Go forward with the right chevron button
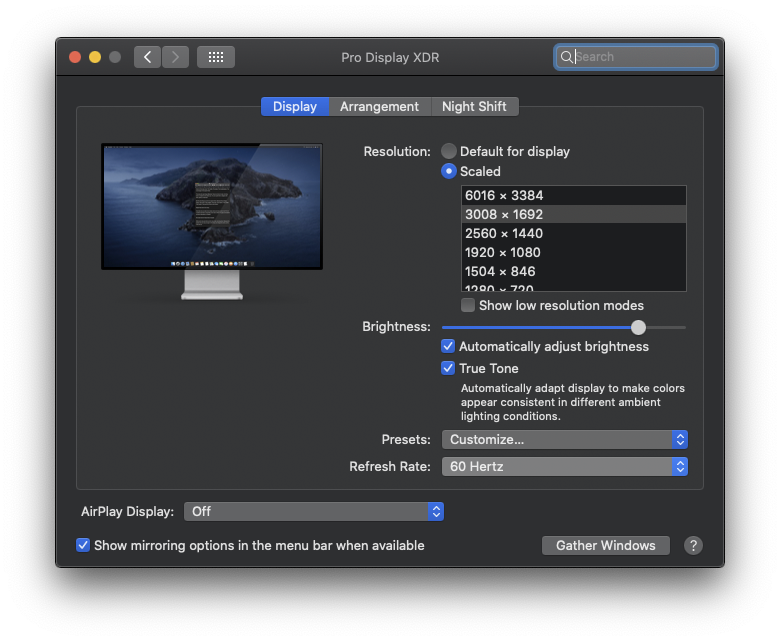This screenshot has height=641, width=780. (x=176, y=57)
